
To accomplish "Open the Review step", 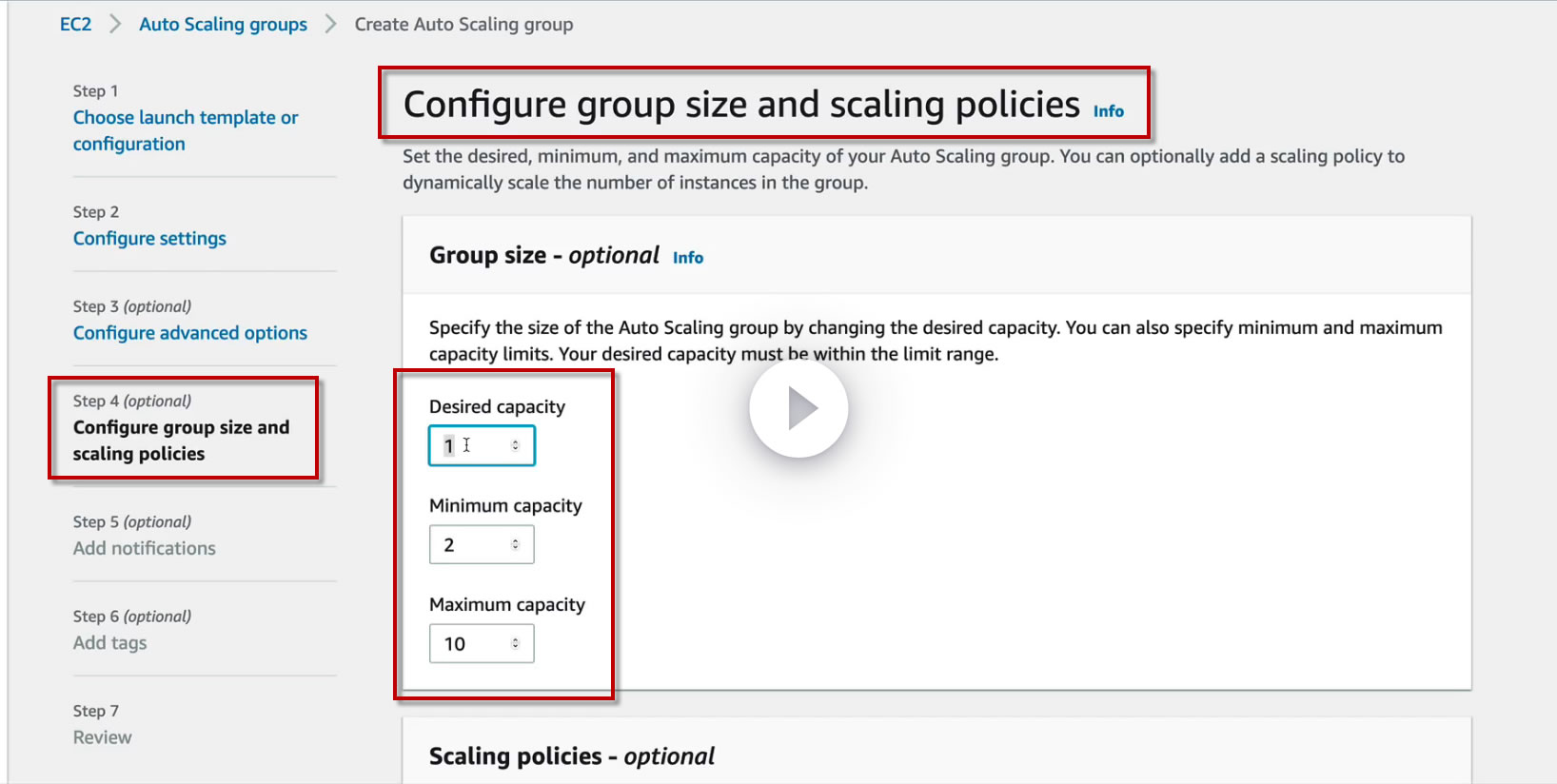I will click(103, 737).
